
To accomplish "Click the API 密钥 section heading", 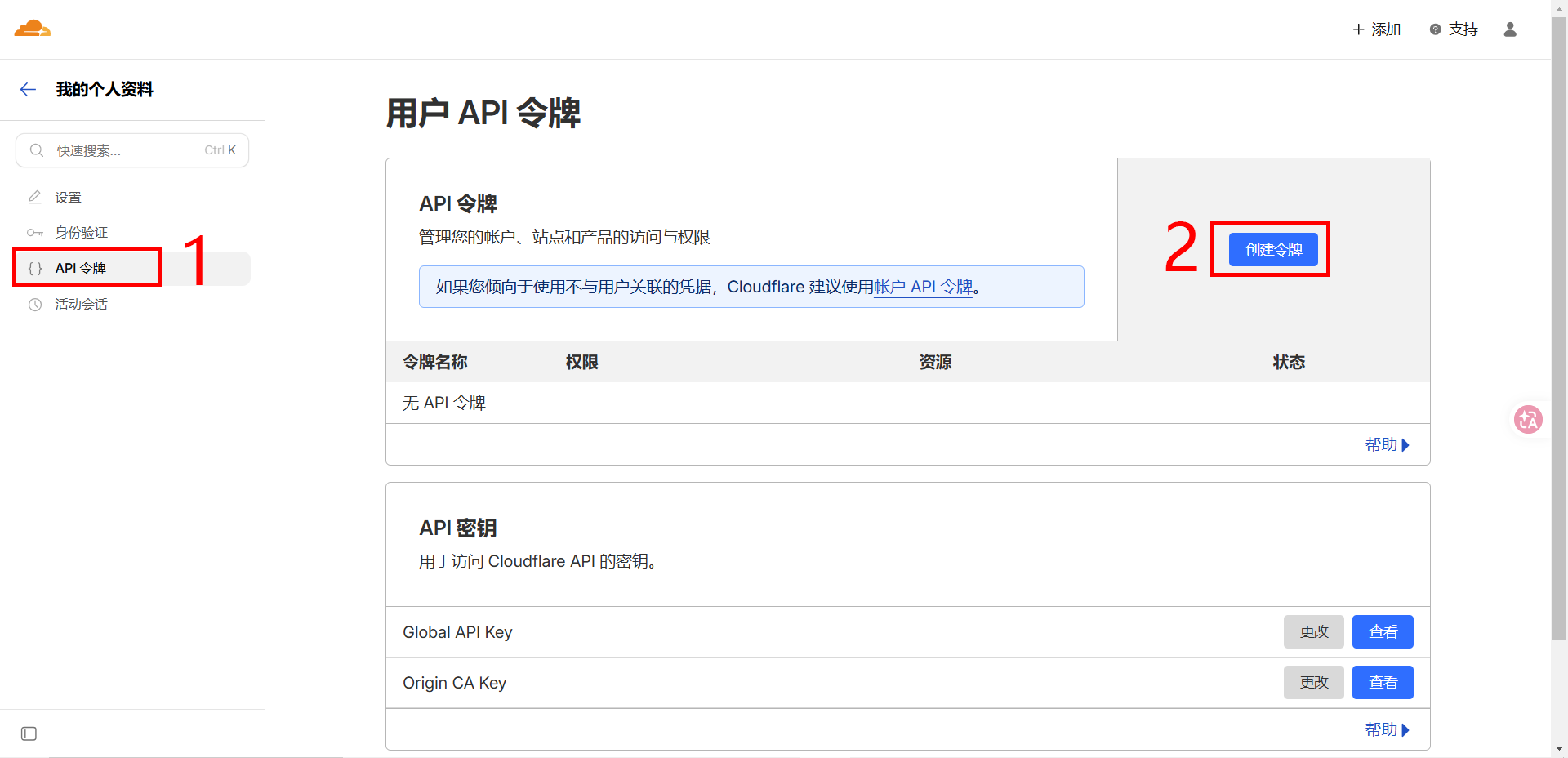I will (458, 528).
